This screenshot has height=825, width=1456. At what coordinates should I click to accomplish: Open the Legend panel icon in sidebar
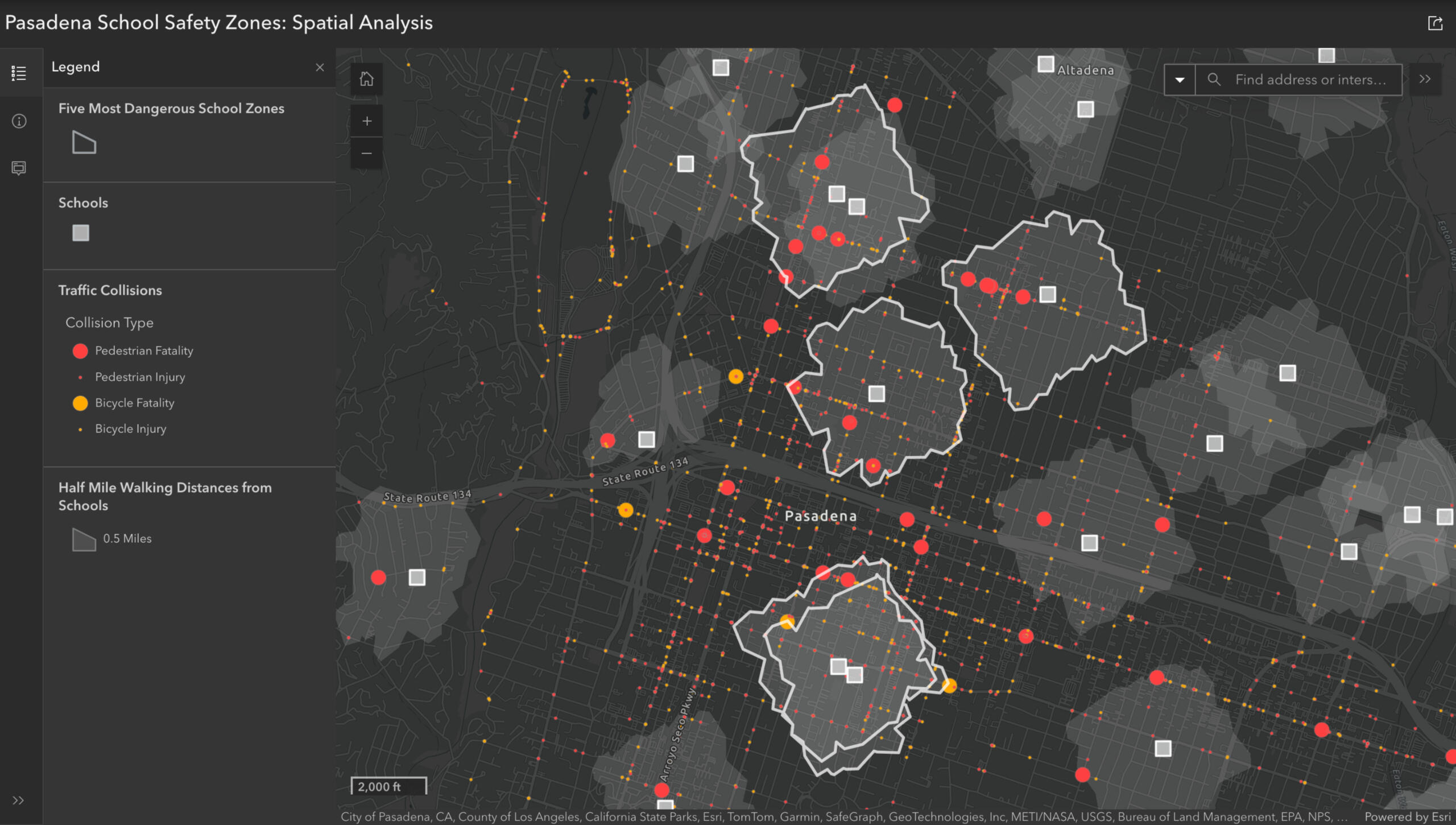pos(19,73)
